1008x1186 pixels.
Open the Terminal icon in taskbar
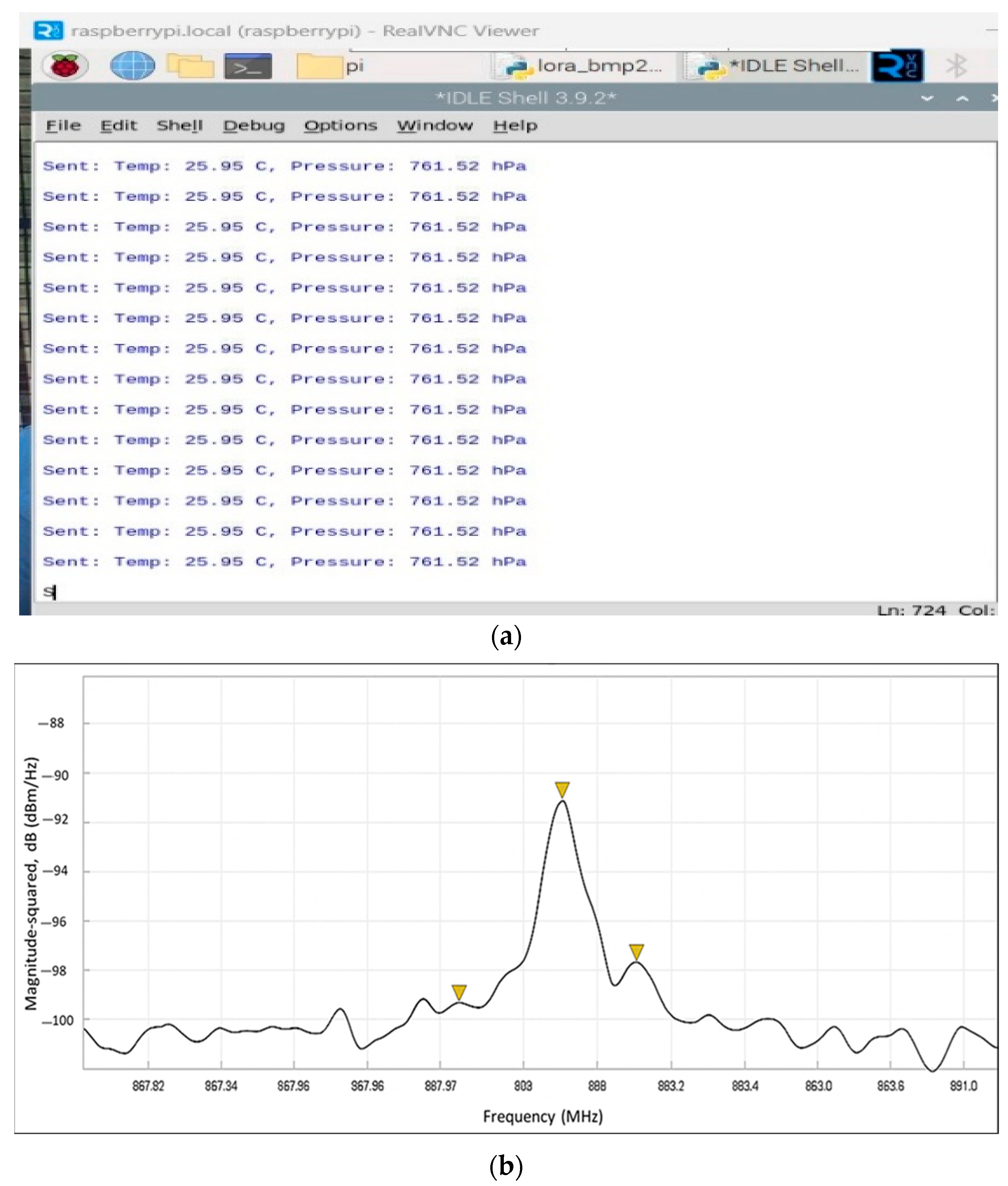247,66
